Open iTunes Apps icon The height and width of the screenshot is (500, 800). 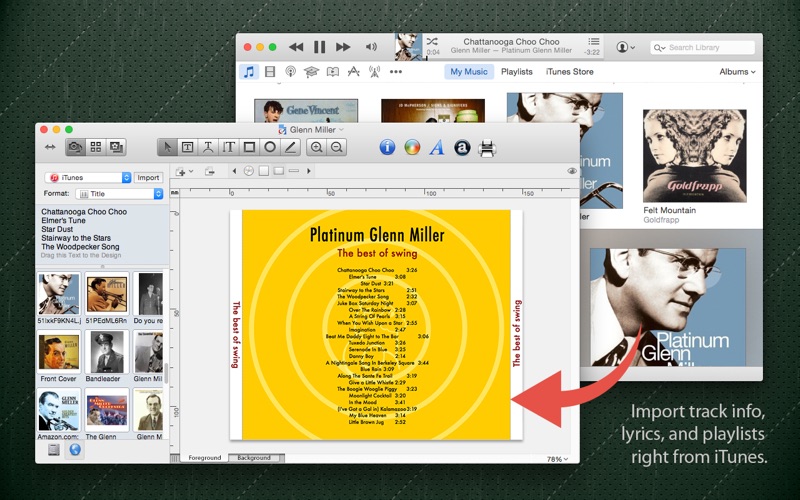pos(354,72)
